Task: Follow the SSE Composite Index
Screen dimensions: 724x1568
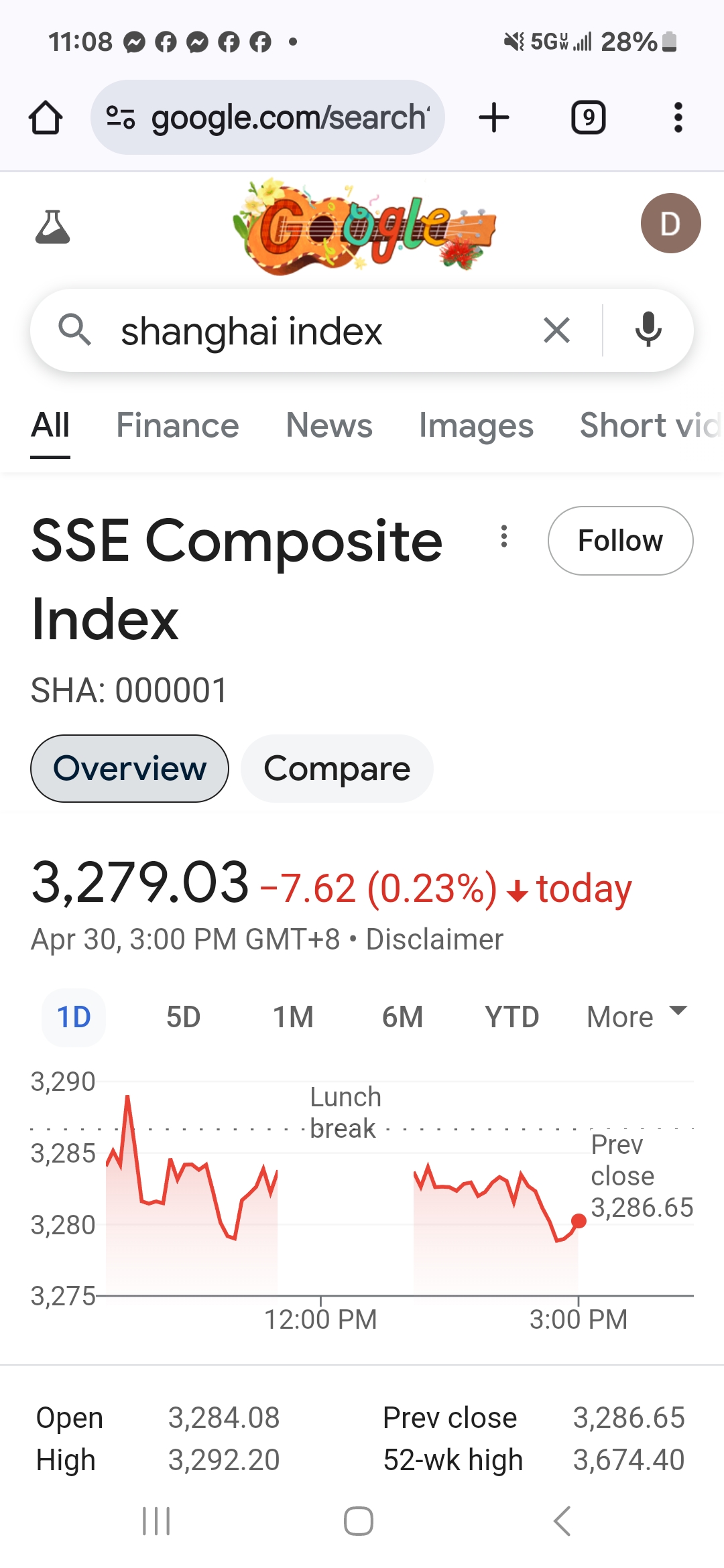Action: point(621,541)
